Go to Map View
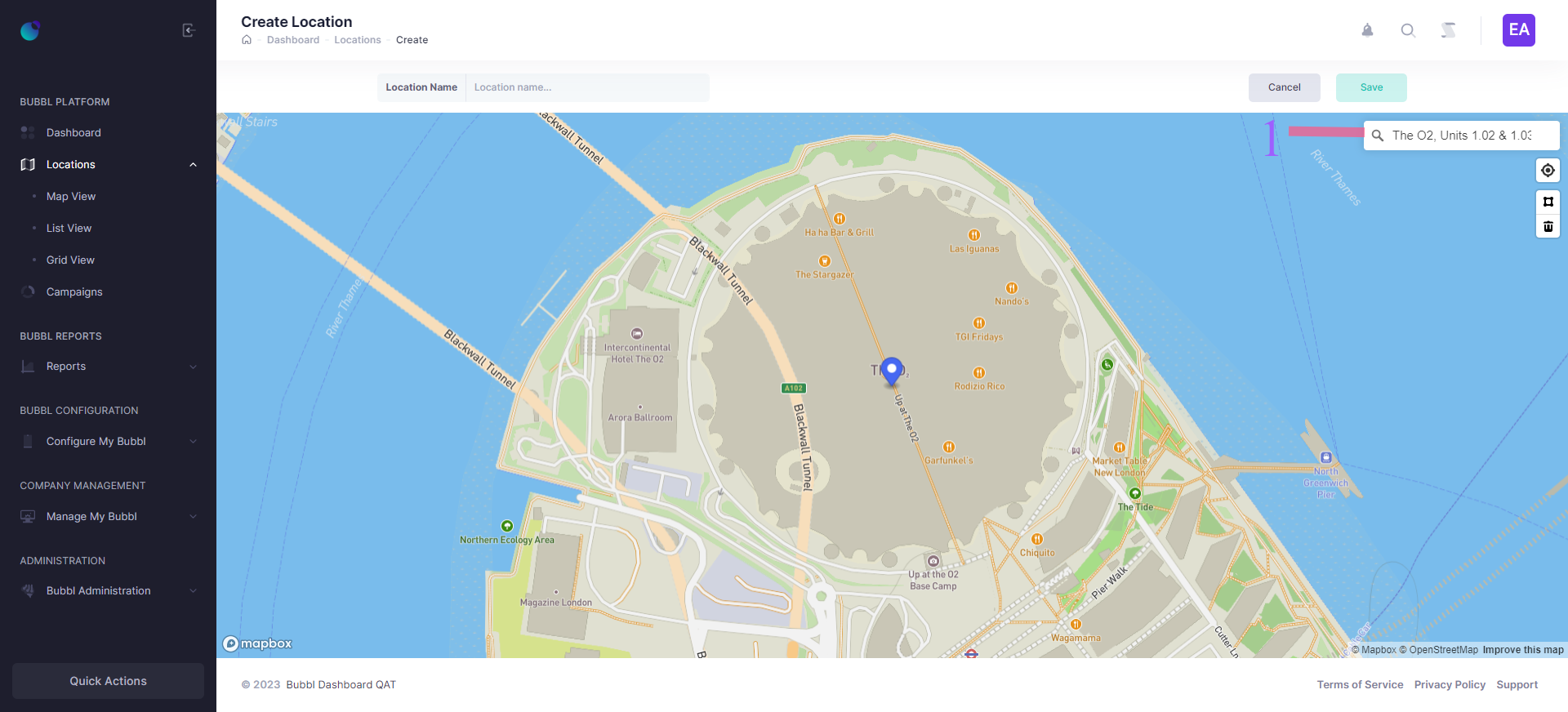 point(71,196)
